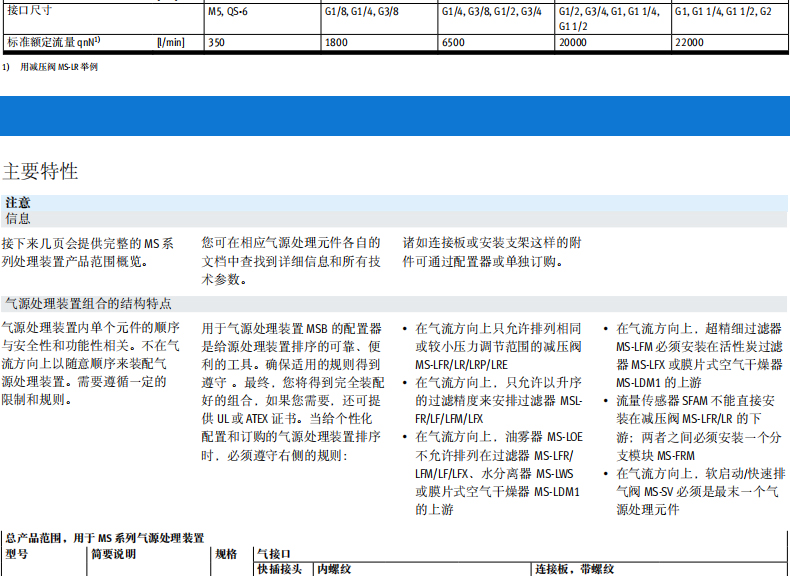Click the '连接板，带螺纹' sub-header
Screen dimensions: 790x576
pyautogui.click(x=574, y=569)
